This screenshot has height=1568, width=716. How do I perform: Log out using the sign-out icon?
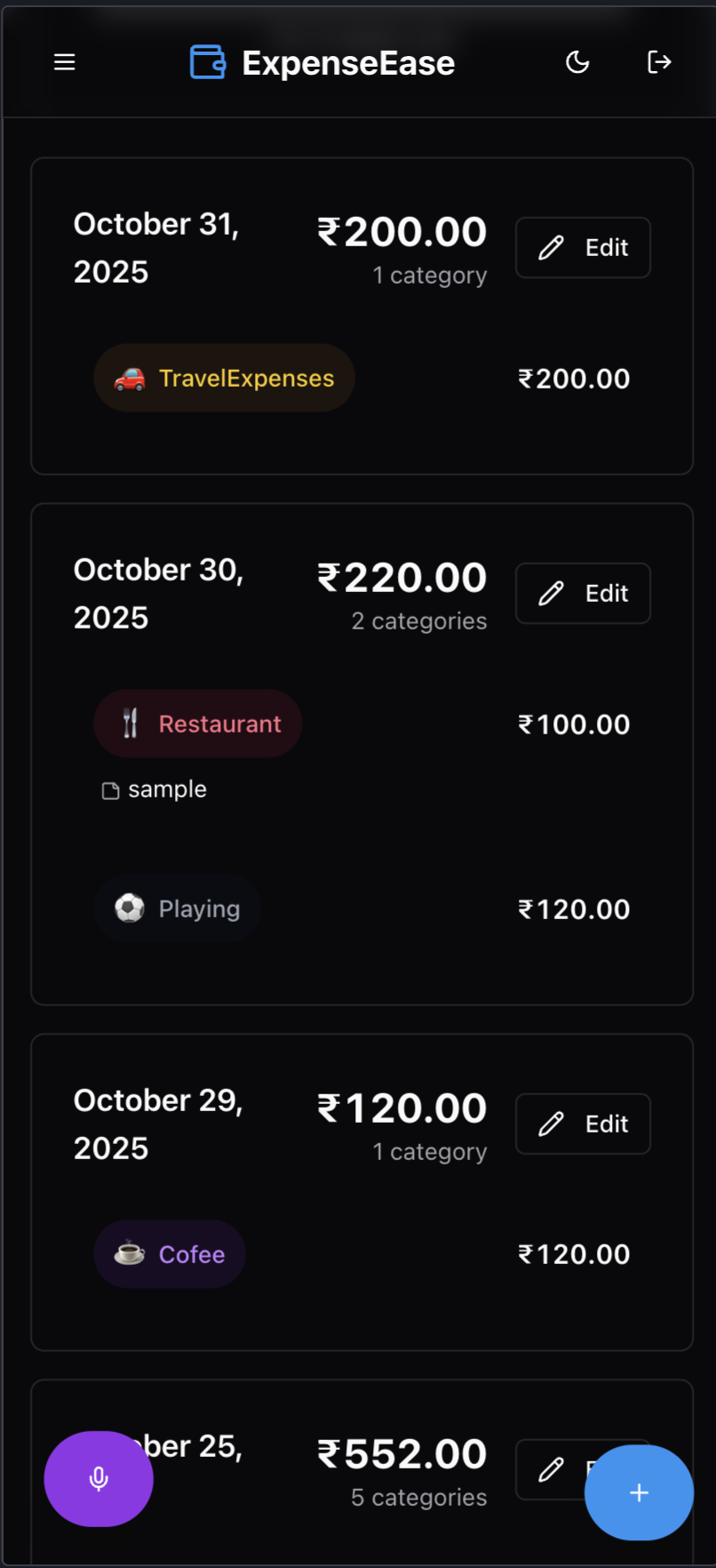point(659,61)
